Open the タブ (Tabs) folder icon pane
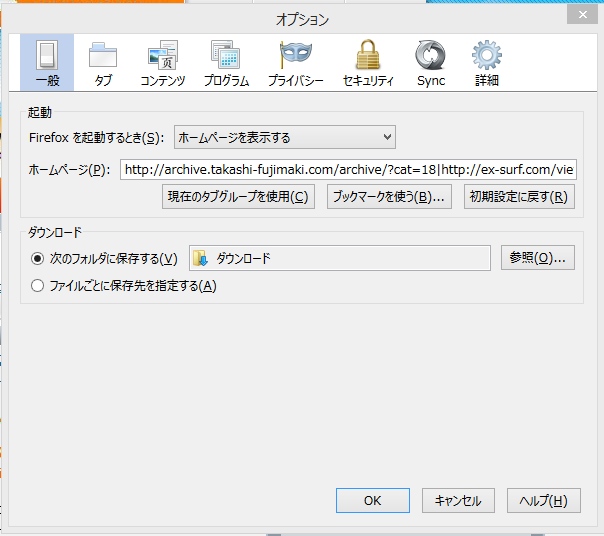Viewport: 604px width, 536px height. (103, 55)
